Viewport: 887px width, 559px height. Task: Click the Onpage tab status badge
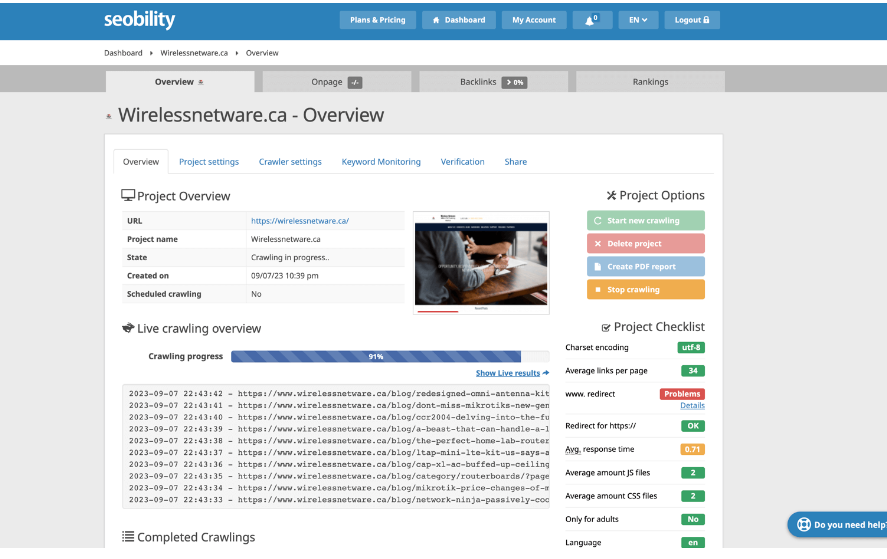click(x=355, y=83)
